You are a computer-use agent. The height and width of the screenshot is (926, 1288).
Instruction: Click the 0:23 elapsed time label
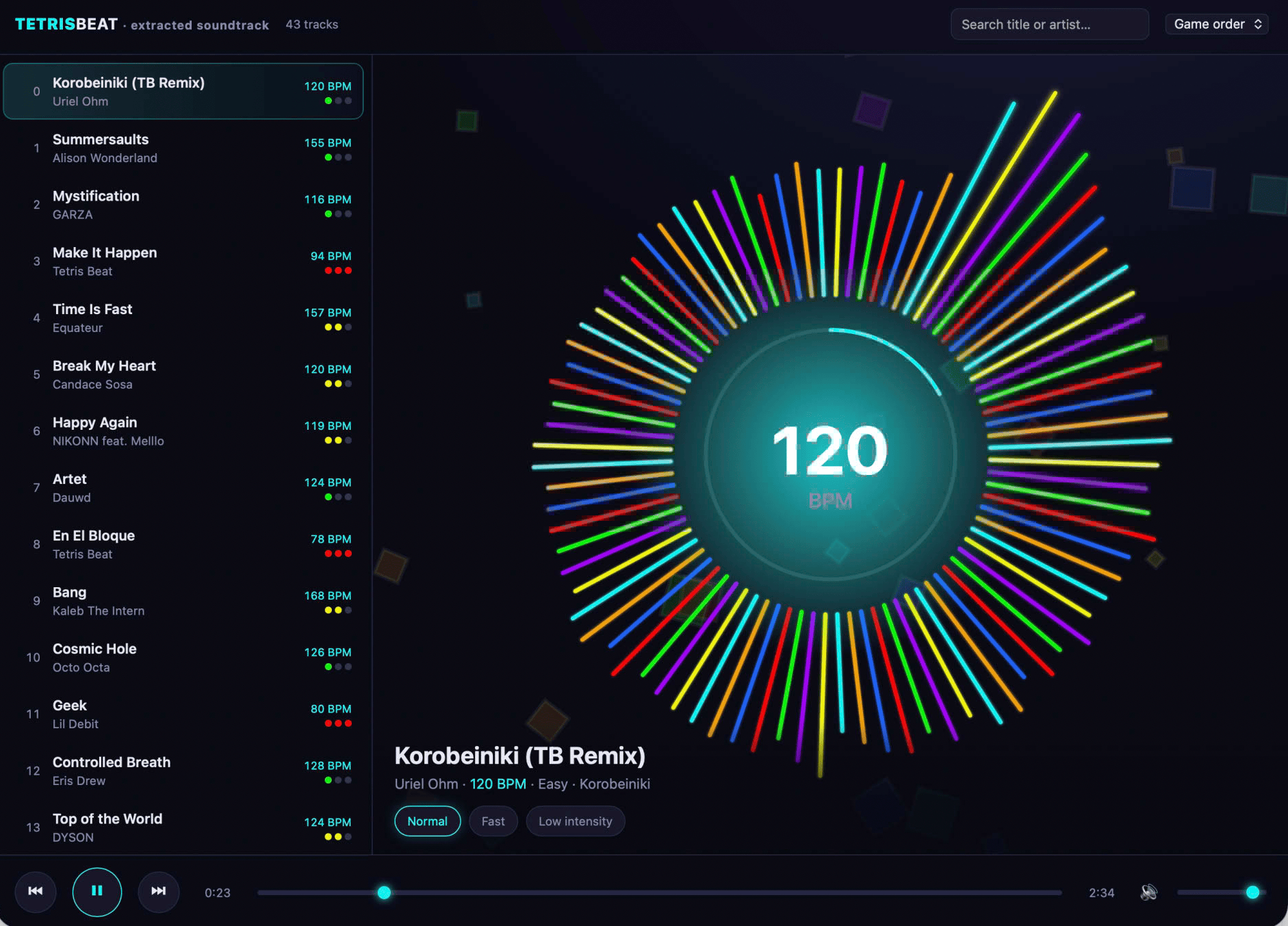pyautogui.click(x=218, y=892)
